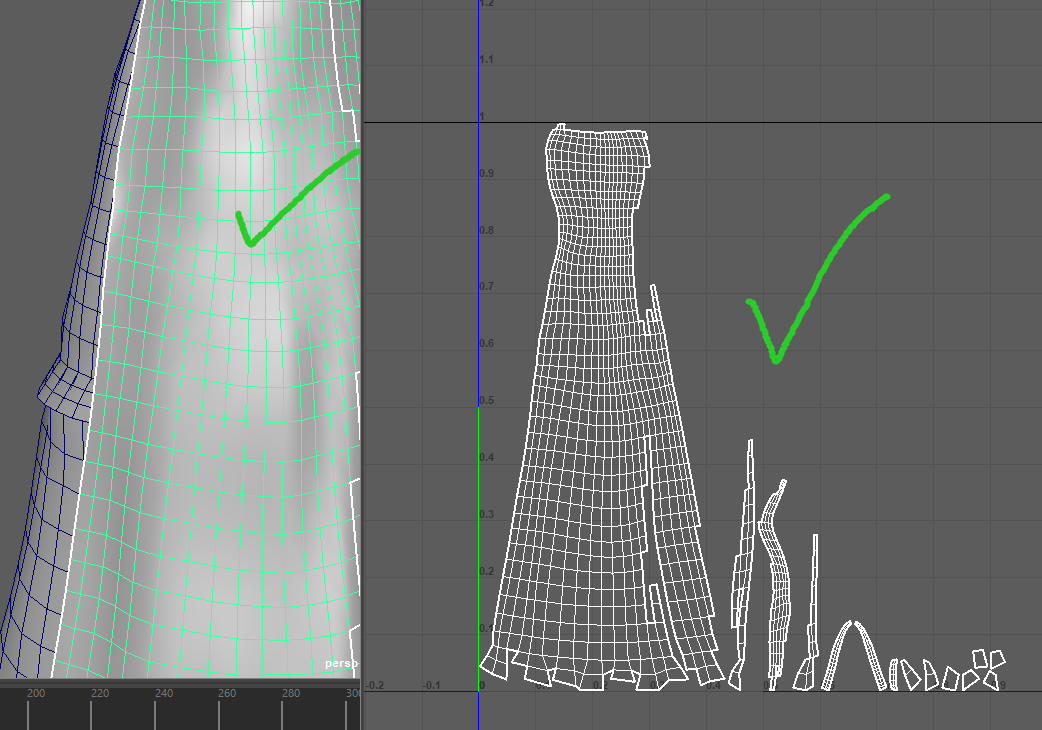Jump to frame 220 on the time slider

[99, 694]
